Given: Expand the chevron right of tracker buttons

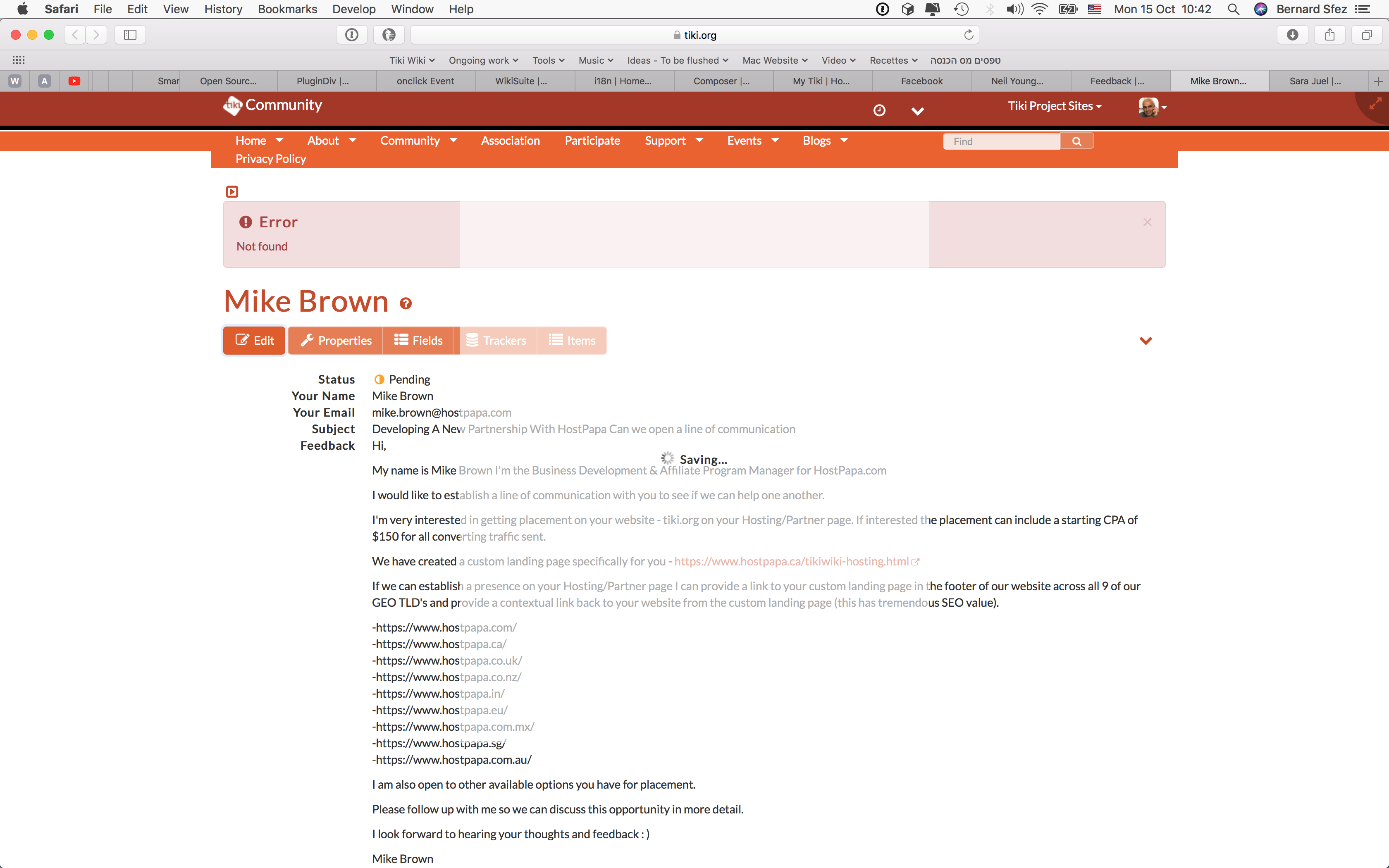Looking at the screenshot, I should pyautogui.click(x=1146, y=341).
